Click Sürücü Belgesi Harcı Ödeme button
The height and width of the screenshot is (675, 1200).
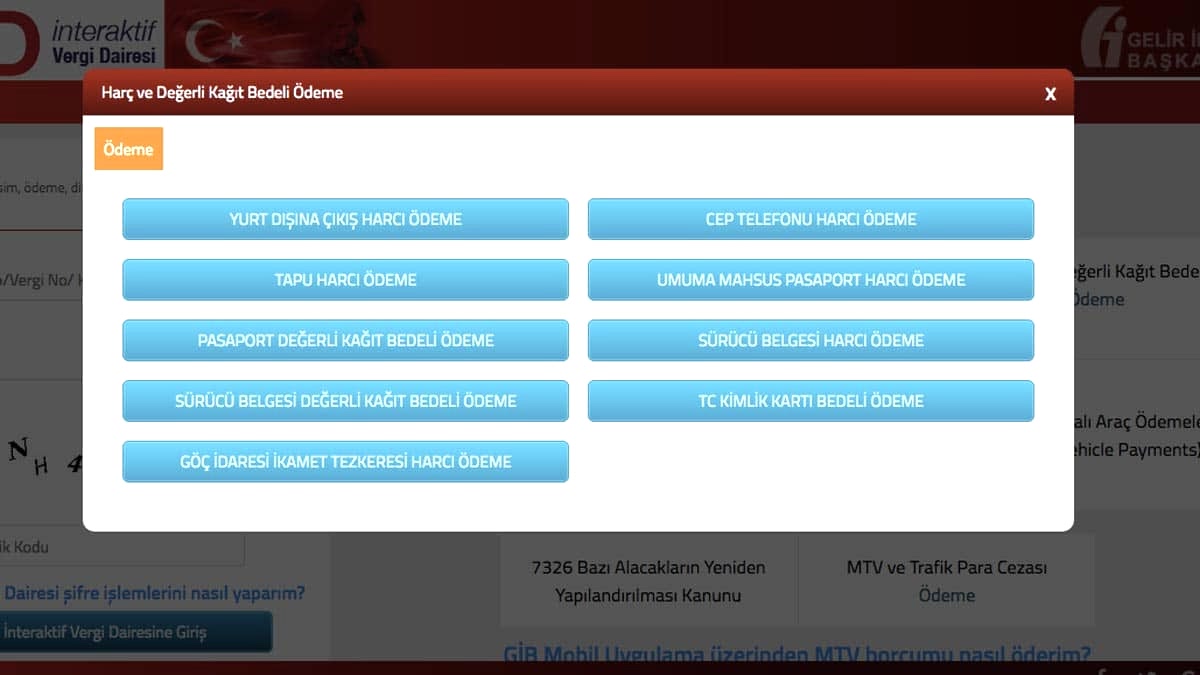point(810,340)
